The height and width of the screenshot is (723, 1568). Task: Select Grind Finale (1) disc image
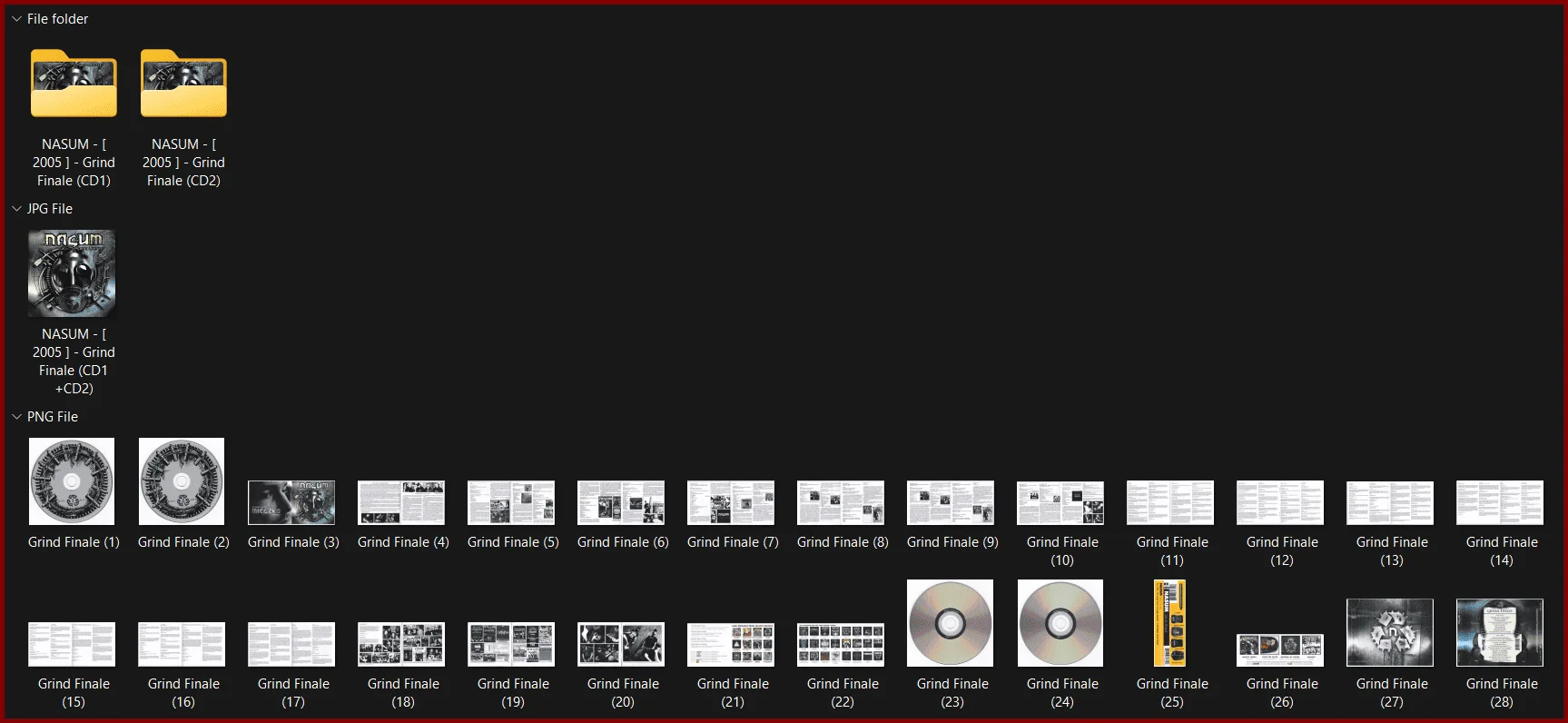72,481
